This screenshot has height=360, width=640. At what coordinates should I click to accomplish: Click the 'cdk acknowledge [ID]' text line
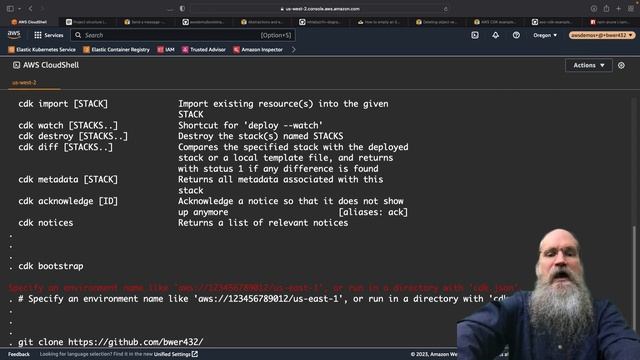(x=68, y=201)
